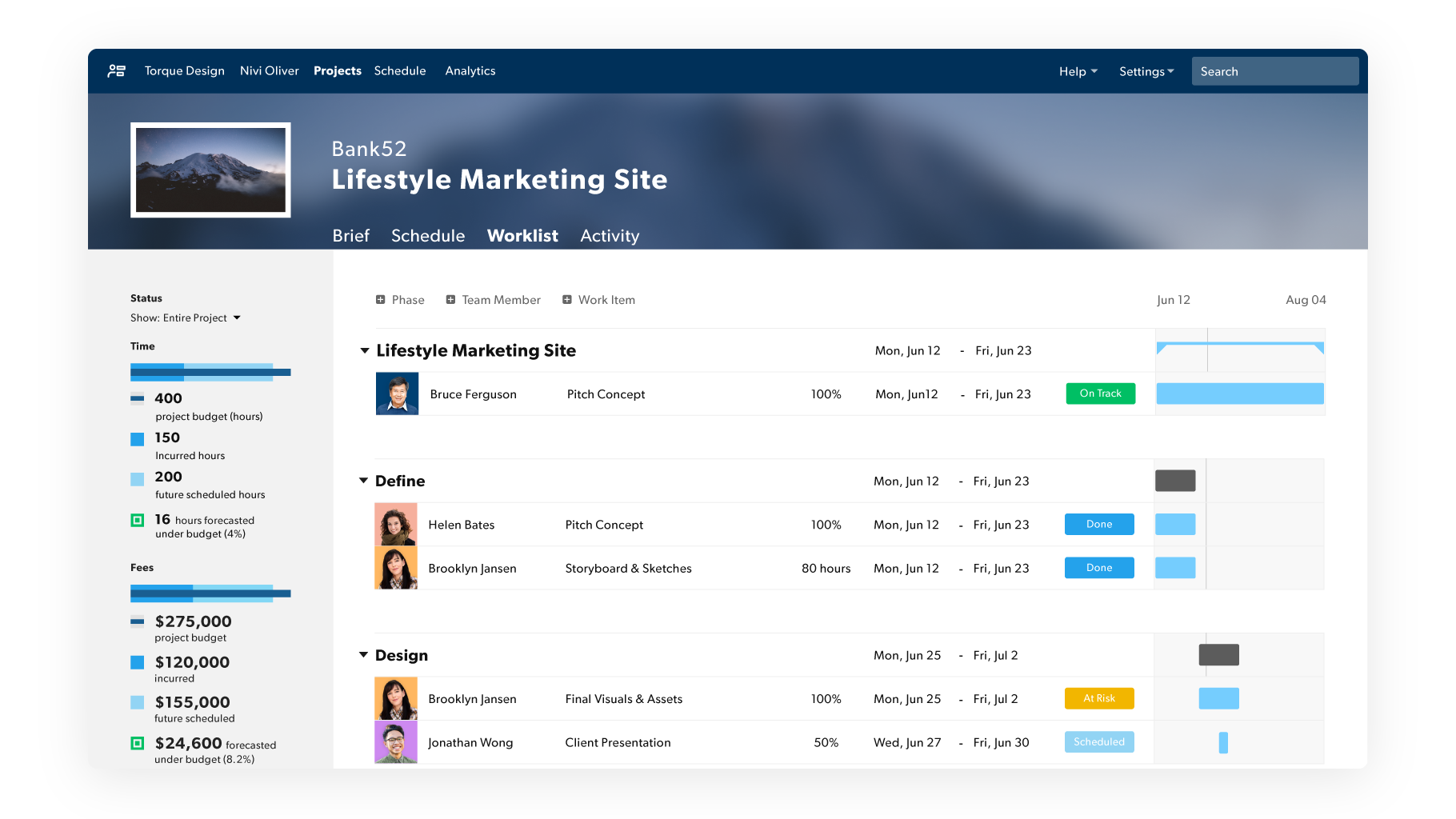Click the On Track status button
Viewport: 1456px width, 819px height.
click(x=1100, y=394)
